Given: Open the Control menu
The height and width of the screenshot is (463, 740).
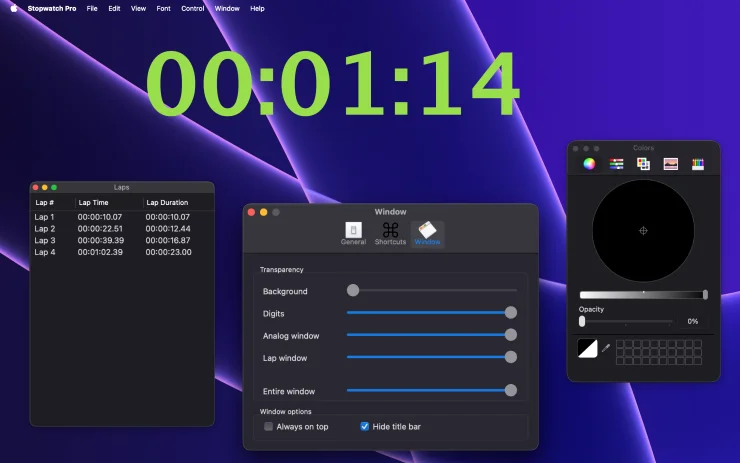Looking at the screenshot, I should 193,8.
